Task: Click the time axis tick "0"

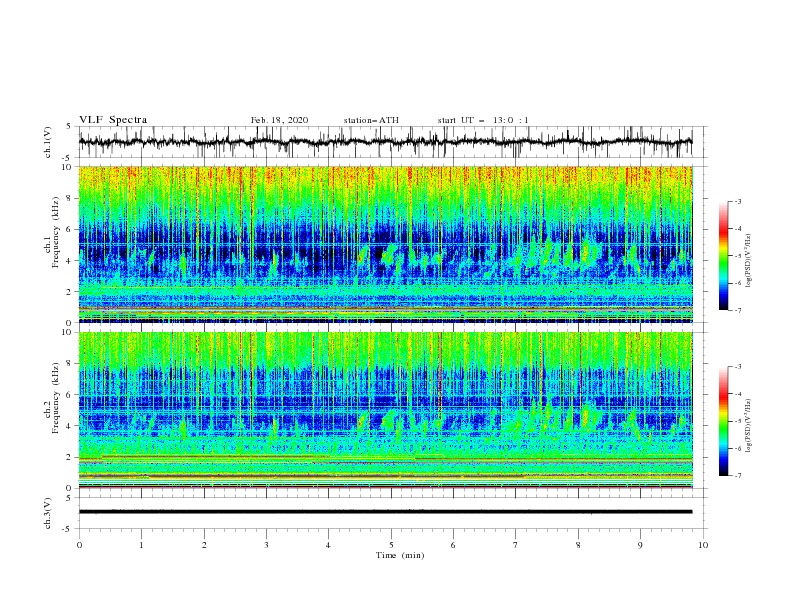Action: pos(79,545)
